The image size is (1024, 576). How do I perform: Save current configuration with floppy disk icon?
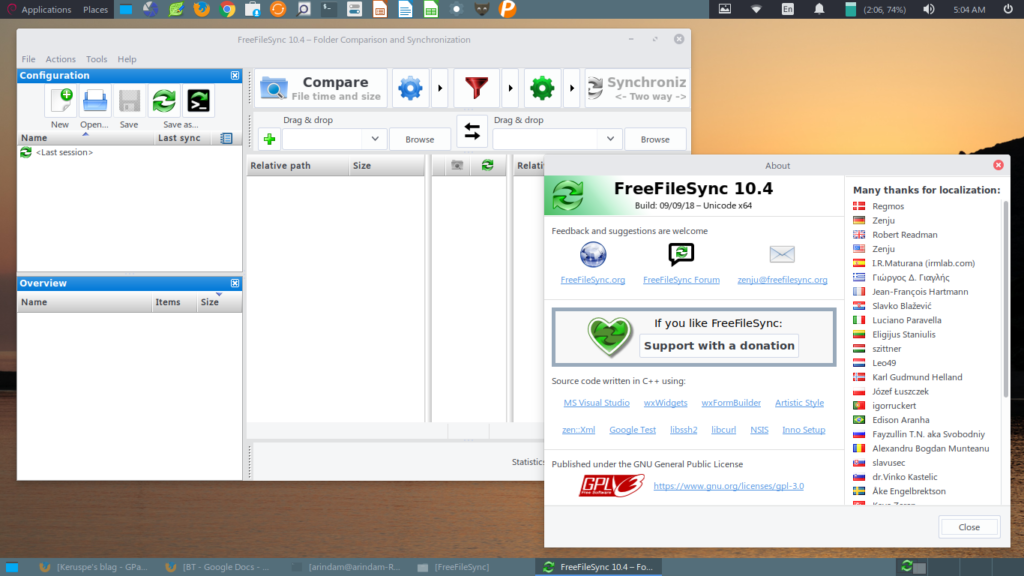(128, 100)
